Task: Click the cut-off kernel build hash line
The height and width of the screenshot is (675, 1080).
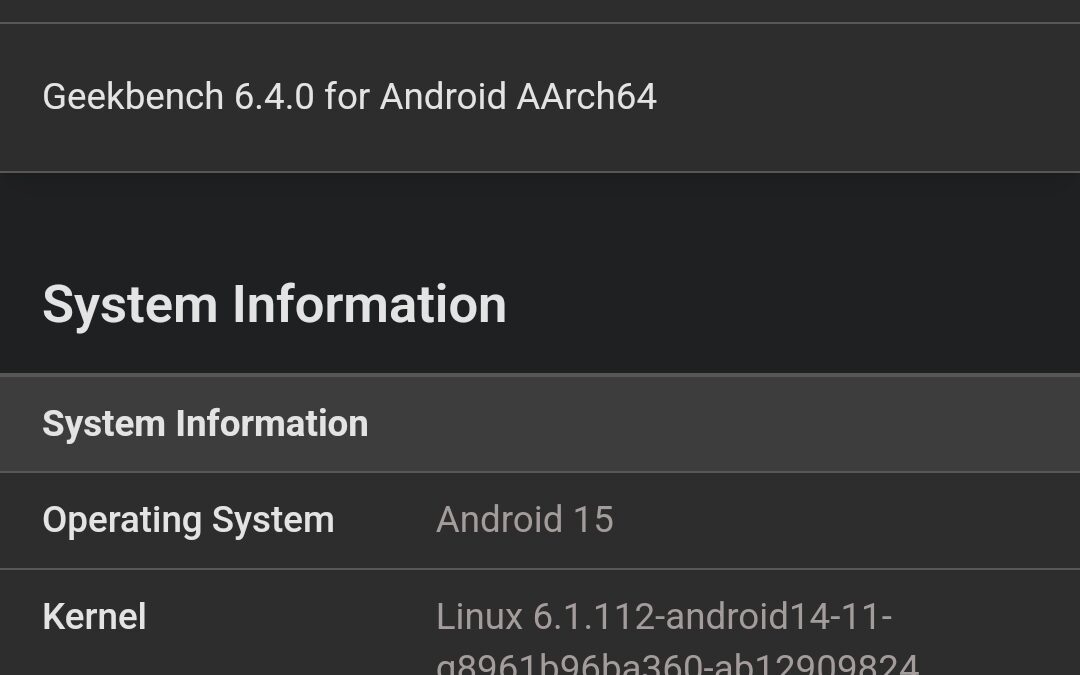Action: (677, 664)
